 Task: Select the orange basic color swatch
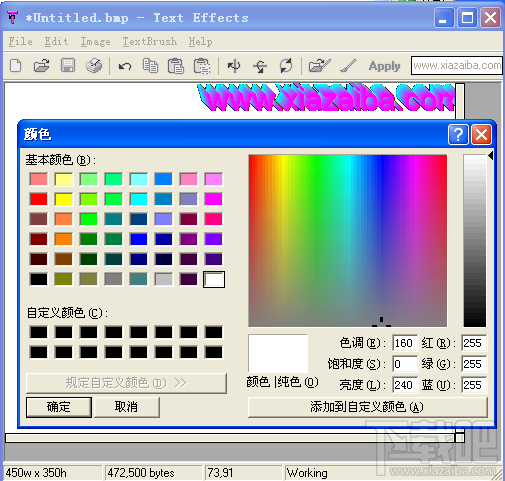point(64,239)
